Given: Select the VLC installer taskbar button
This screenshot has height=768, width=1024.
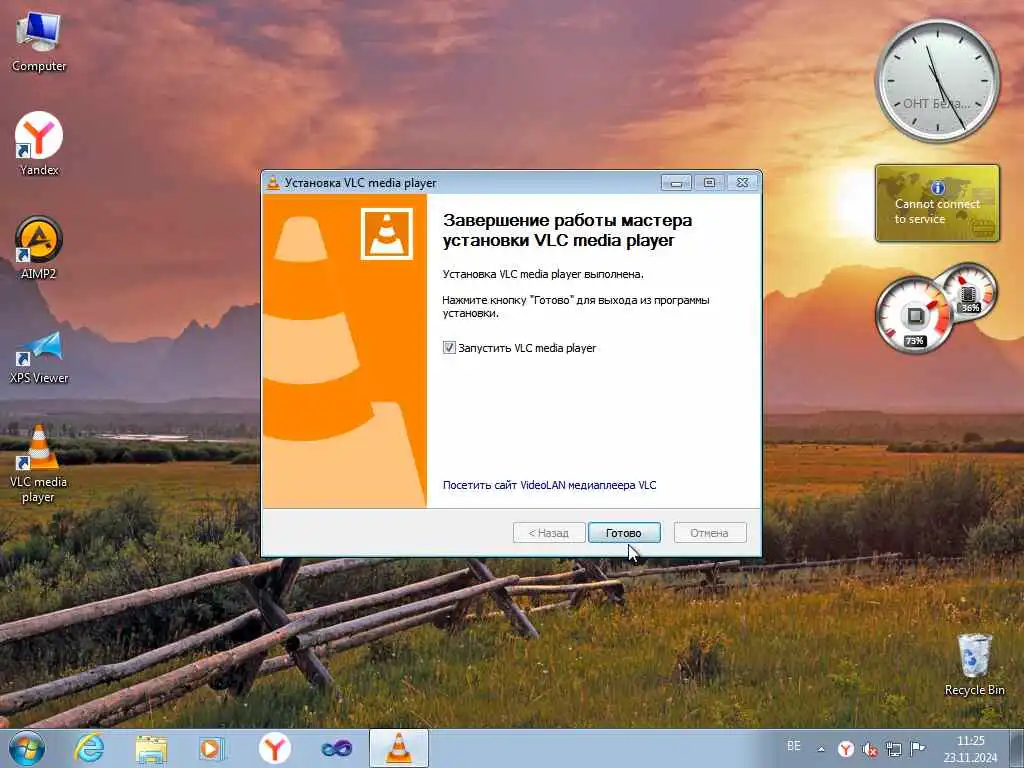Looking at the screenshot, I should (x=398, y=748).
